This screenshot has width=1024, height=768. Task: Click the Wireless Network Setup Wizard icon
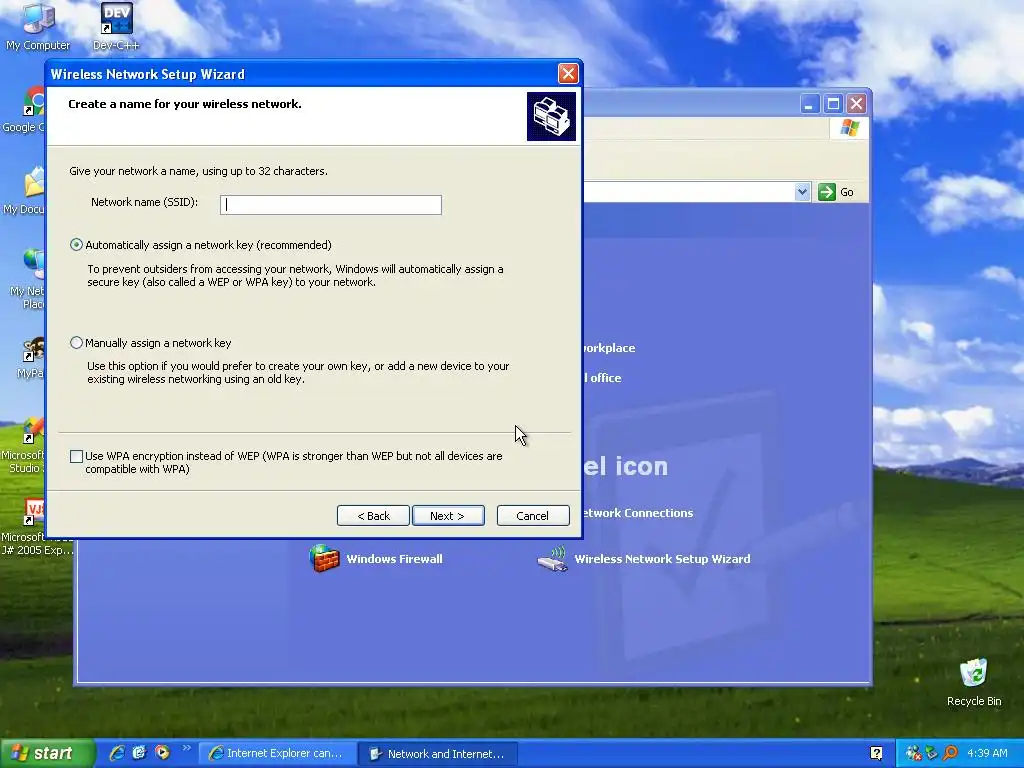552,560
